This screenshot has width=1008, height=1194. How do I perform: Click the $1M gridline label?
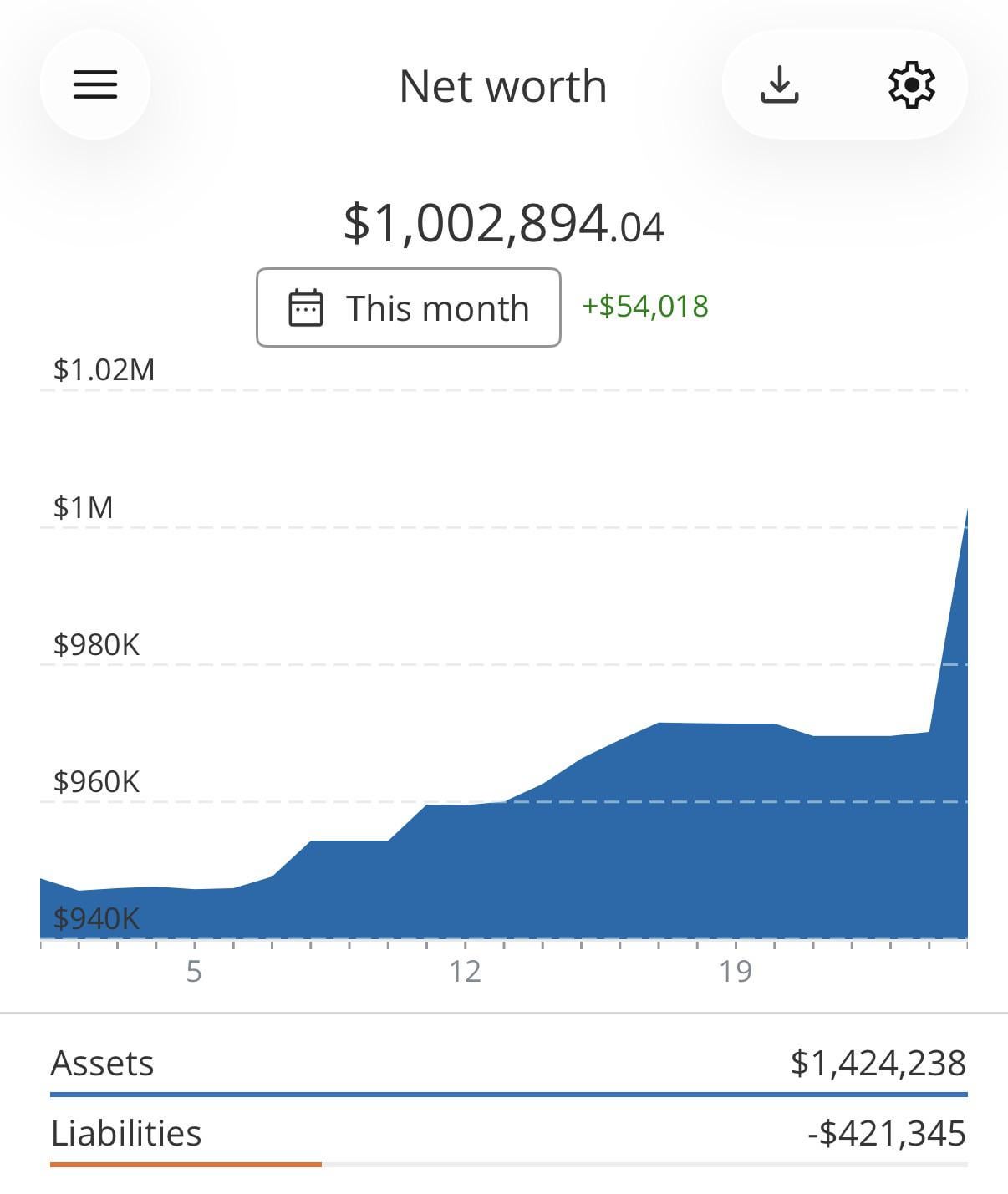point(83,507)
